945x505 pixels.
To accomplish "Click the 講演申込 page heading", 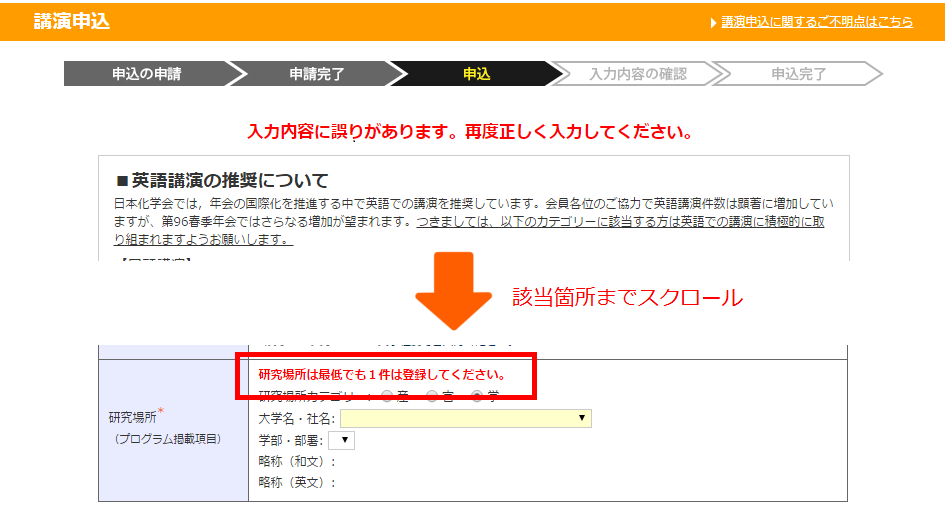I will point(71,21).
